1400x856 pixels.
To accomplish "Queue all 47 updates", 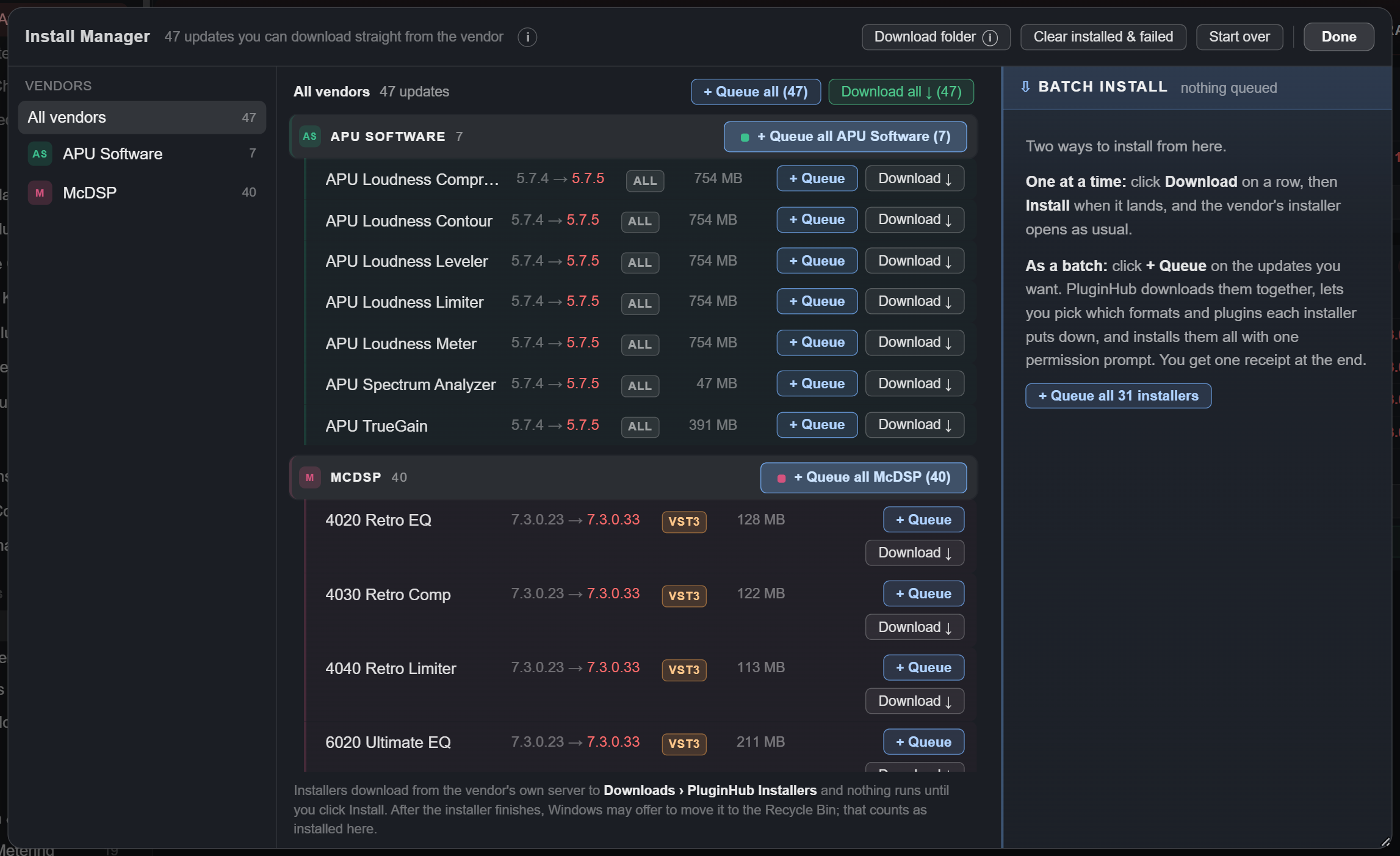I will click(756, 92).
